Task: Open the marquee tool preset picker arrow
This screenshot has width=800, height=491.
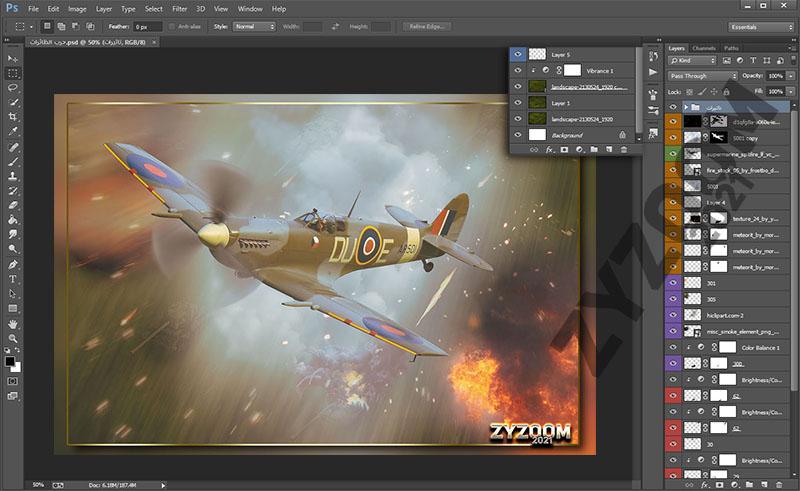Action: pyautogui.click(x=31, y=27)
